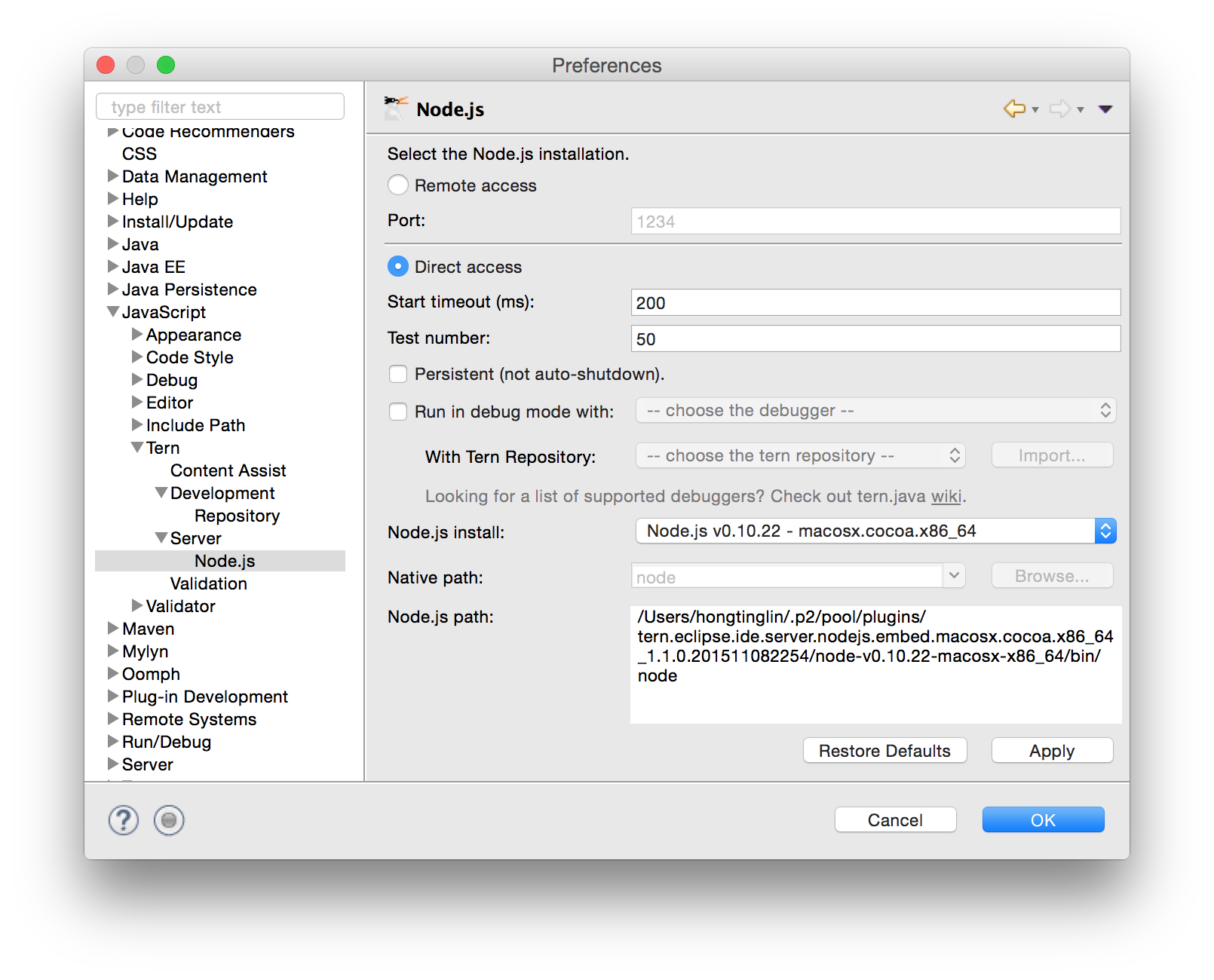Open the preference page view menu triangle
The width and height of the screenshot is (1214, 980).
[1105, 109]
